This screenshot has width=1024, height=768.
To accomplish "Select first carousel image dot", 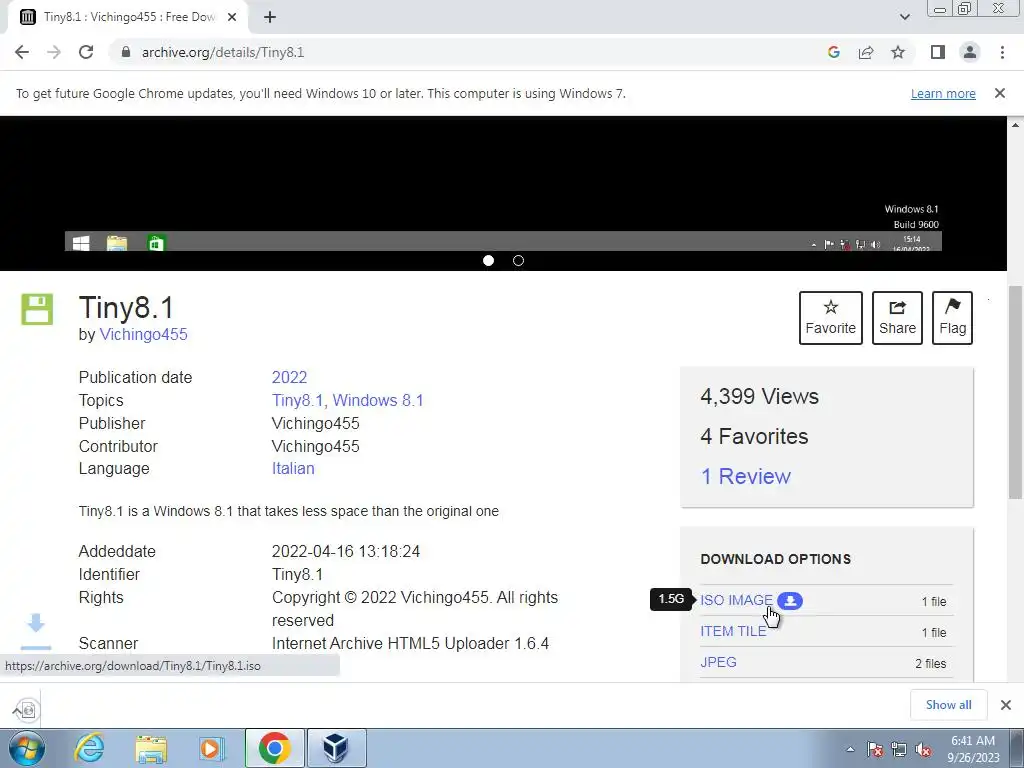I will [x=488, y=261].
